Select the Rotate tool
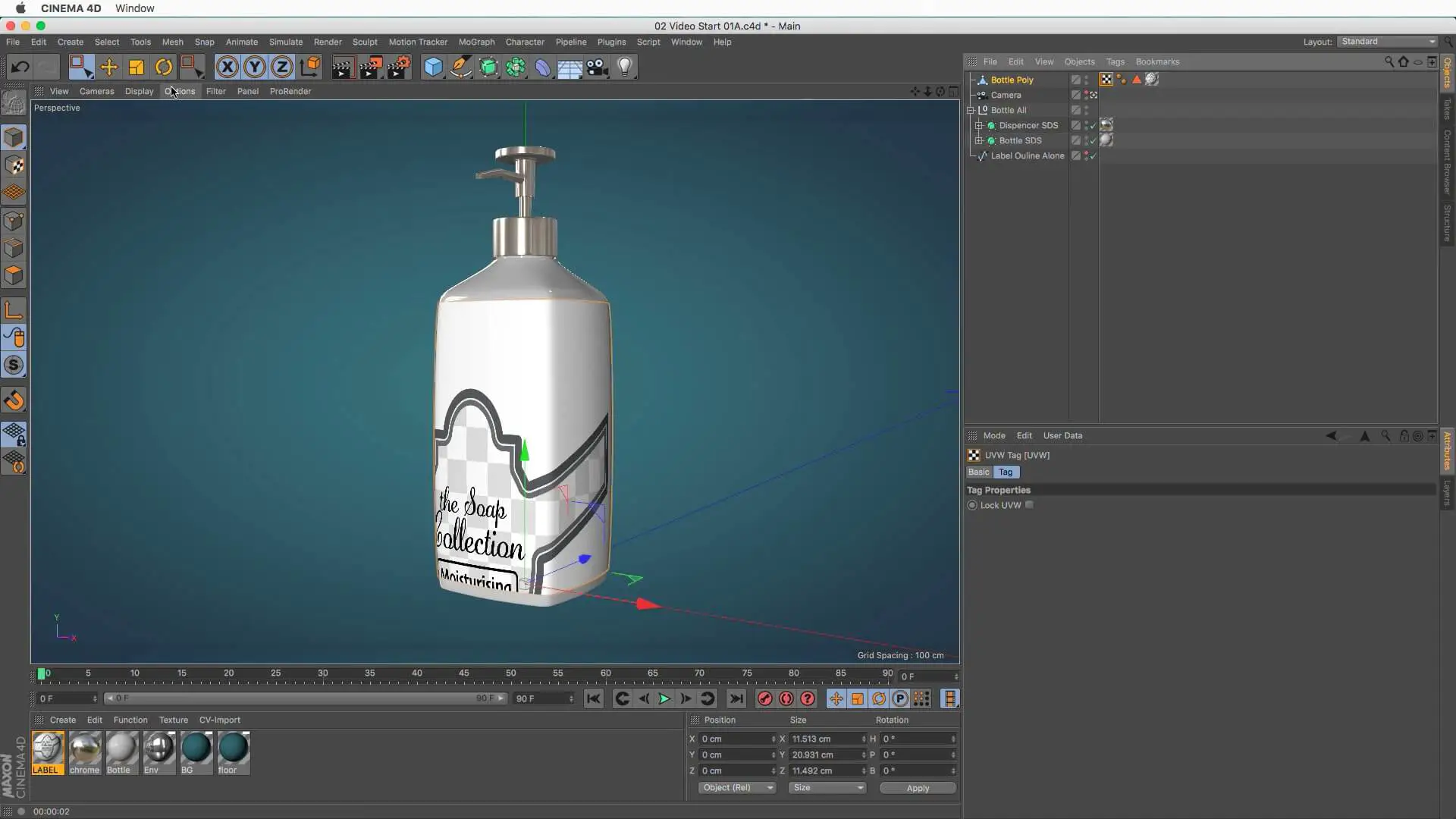The height and width of the screenshot is (819, 1456). 164,67
